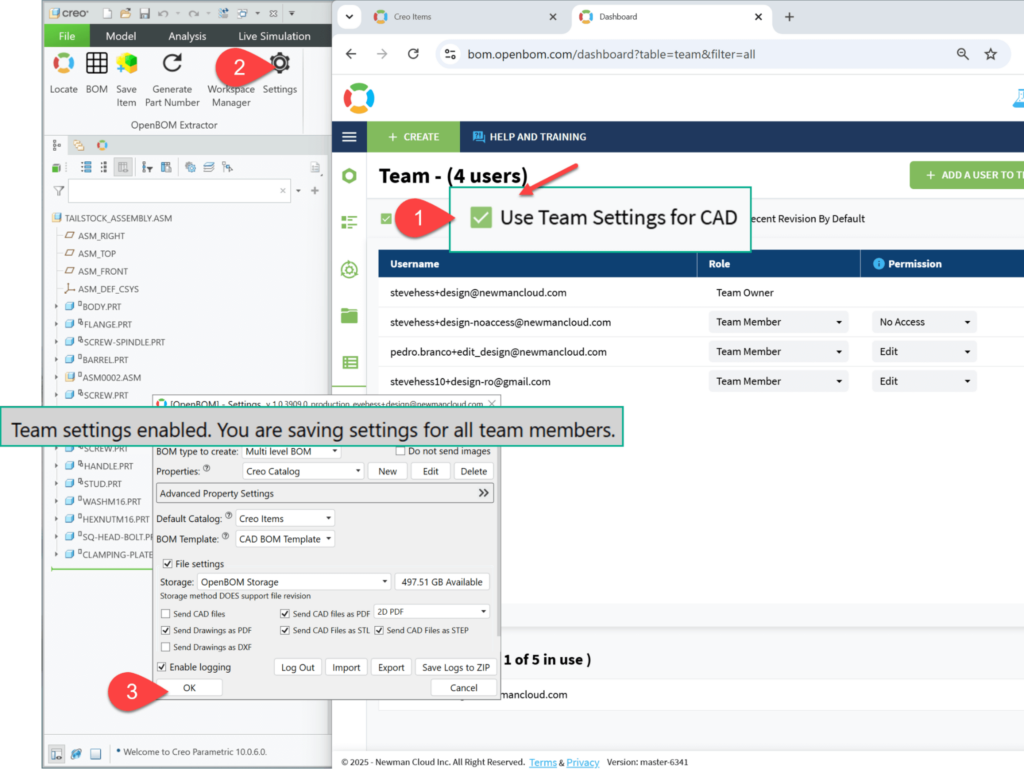Toggle Do not send images checkbox

tap(400, 451)
